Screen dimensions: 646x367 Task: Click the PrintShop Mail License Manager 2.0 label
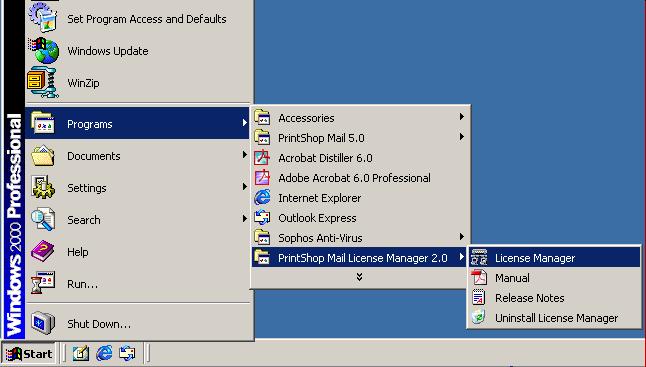click(x=363, y=258)
